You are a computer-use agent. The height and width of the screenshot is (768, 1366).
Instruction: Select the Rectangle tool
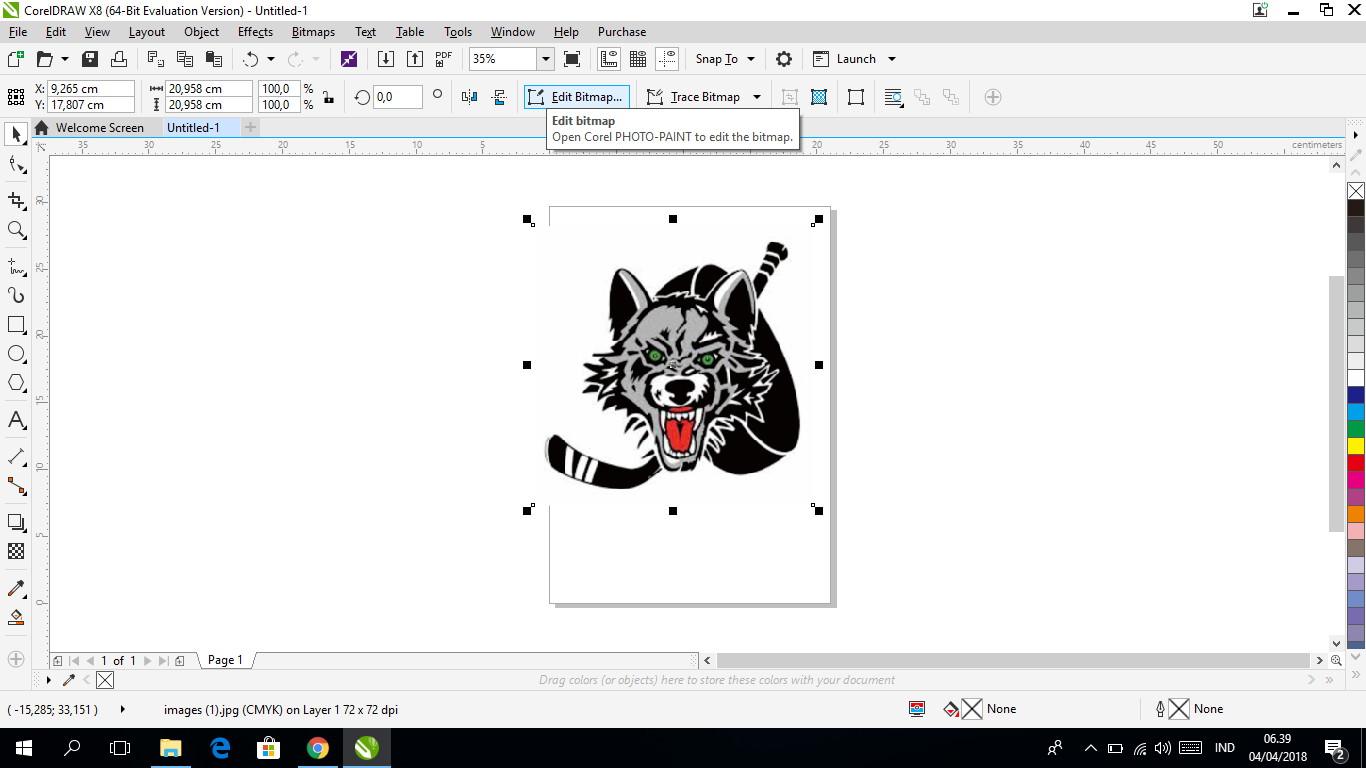click(15, 324)
